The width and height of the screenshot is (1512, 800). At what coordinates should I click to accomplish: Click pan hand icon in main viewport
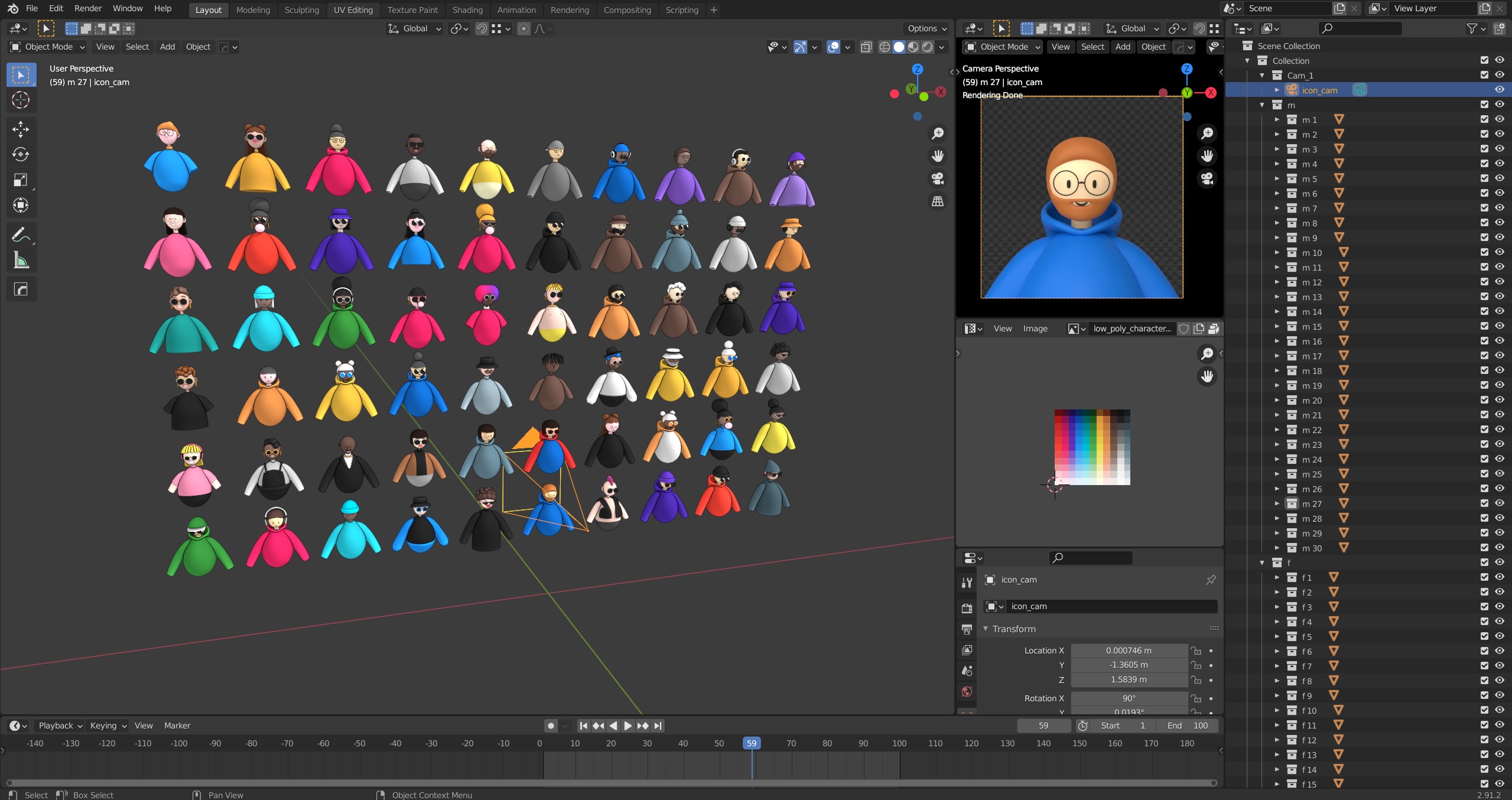(x=938, y=156)
